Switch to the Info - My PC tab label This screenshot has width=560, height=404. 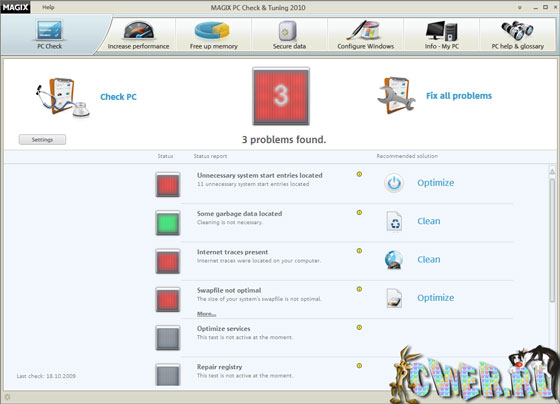[442, 46]
